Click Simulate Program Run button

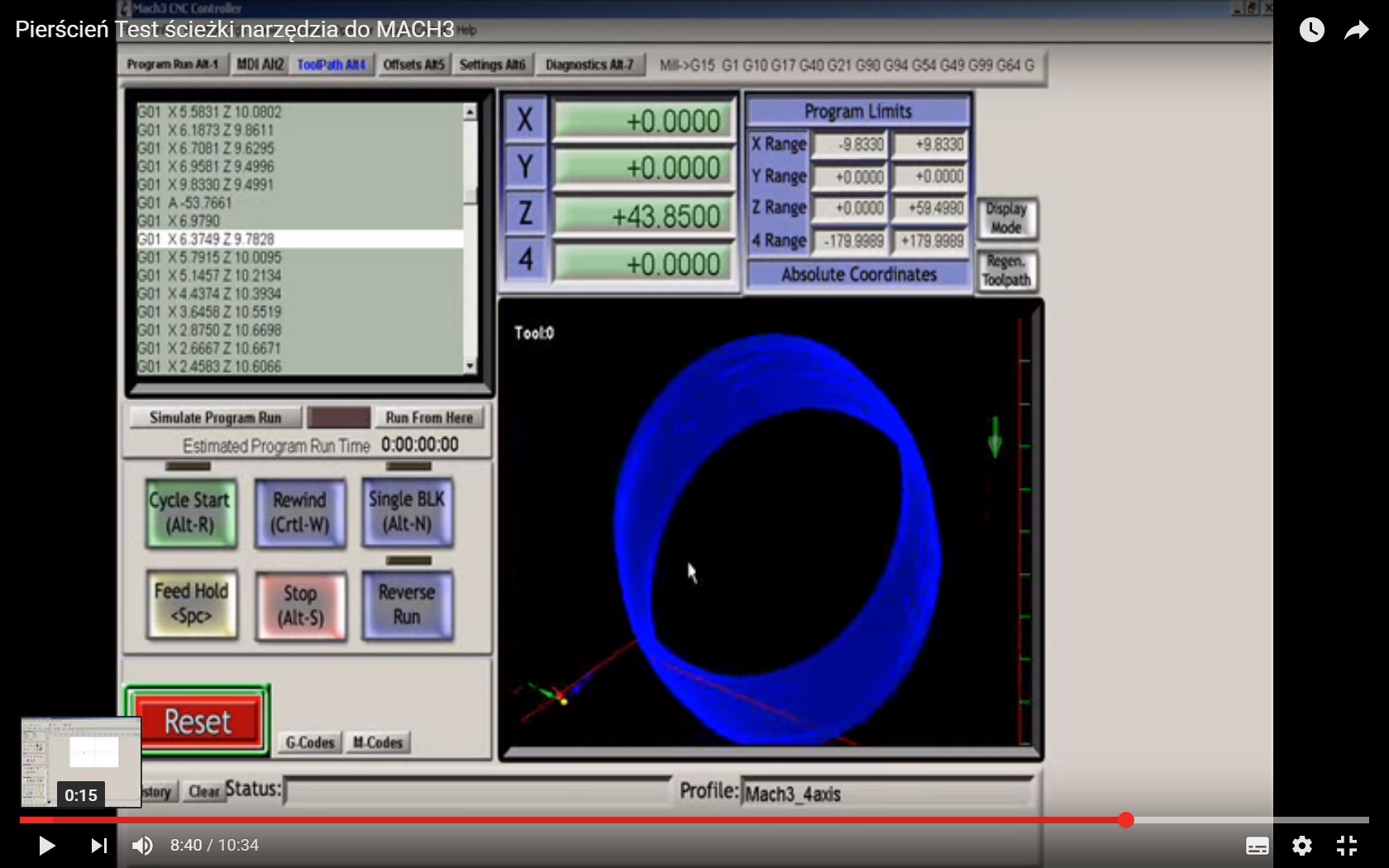[215, 417]
